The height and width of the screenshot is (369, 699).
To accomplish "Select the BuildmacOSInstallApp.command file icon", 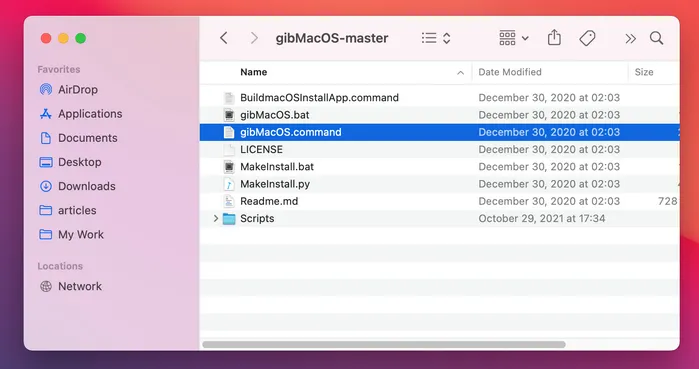I will (x=229, y=98).
